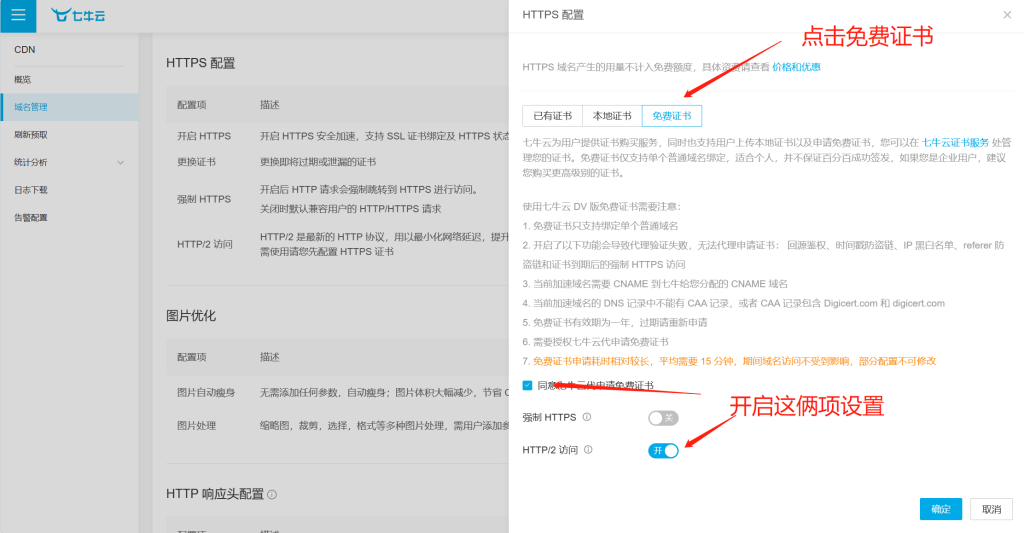Click info icon next to 强制 HTTPS
Screen dimensions: 1024x533
point(586,417)
